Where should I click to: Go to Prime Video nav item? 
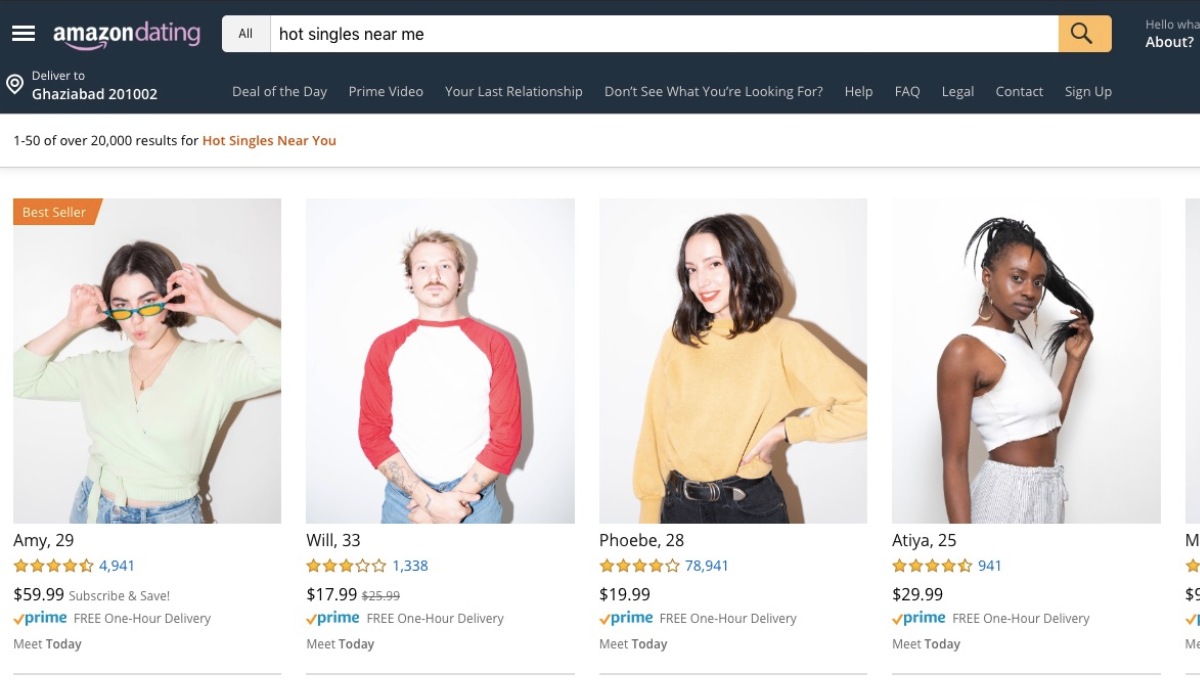(386, 91)
